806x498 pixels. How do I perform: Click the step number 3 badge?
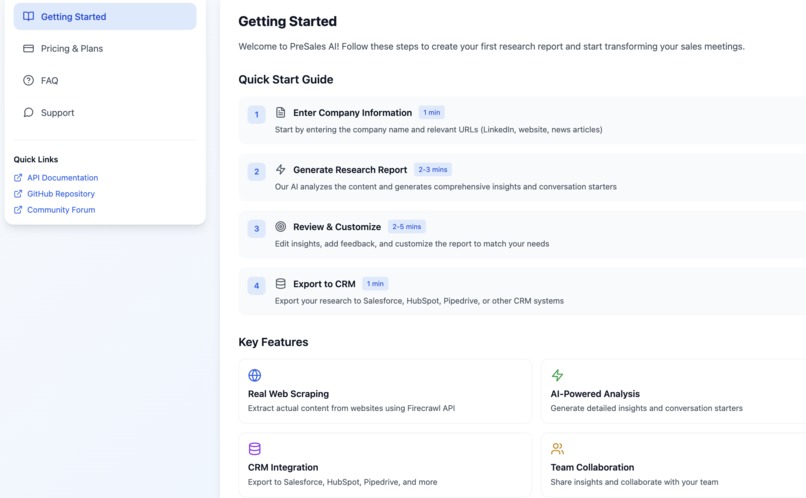click(257, 228)
